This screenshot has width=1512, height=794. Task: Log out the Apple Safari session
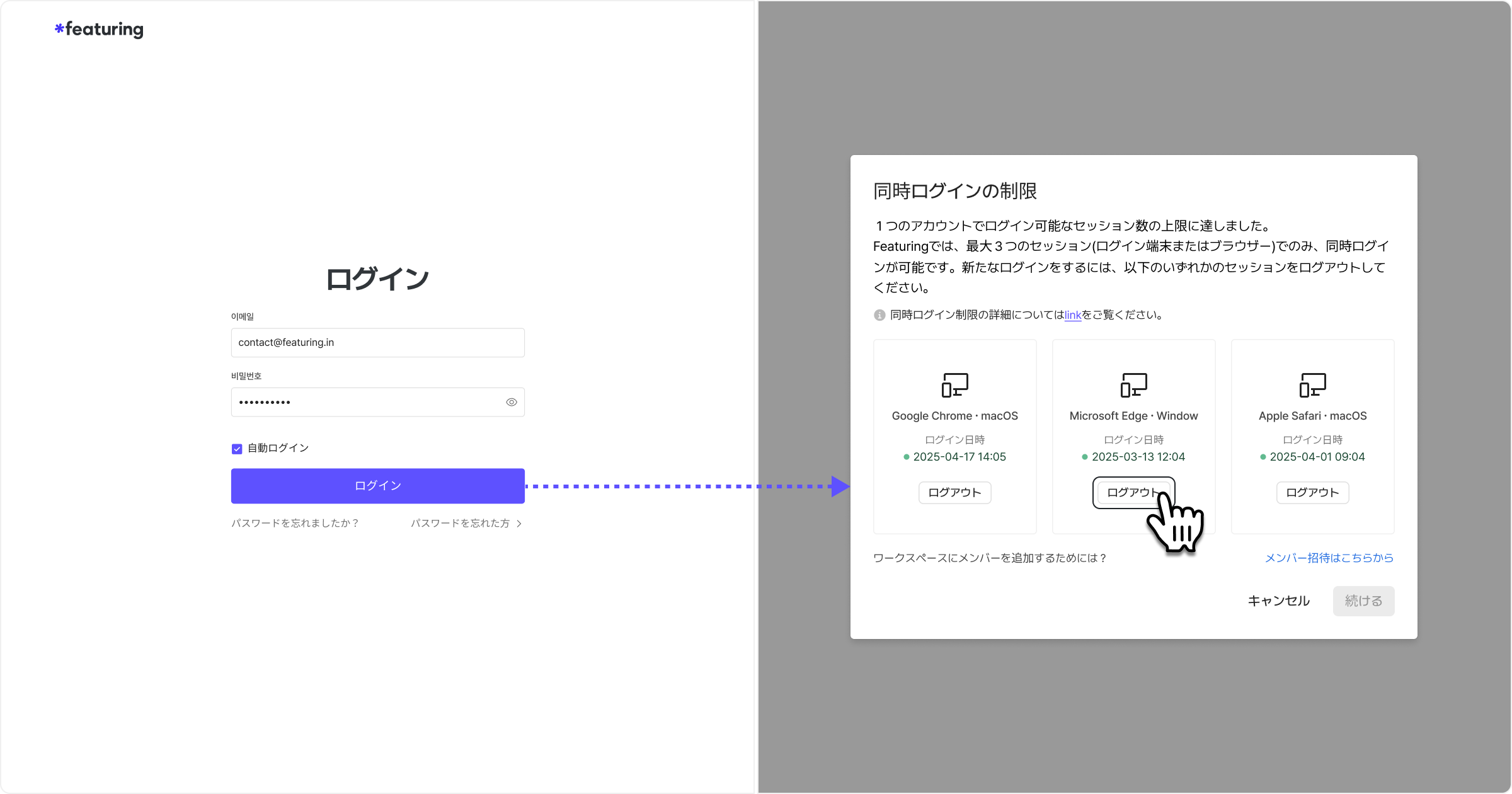[x=1312, y=493]
